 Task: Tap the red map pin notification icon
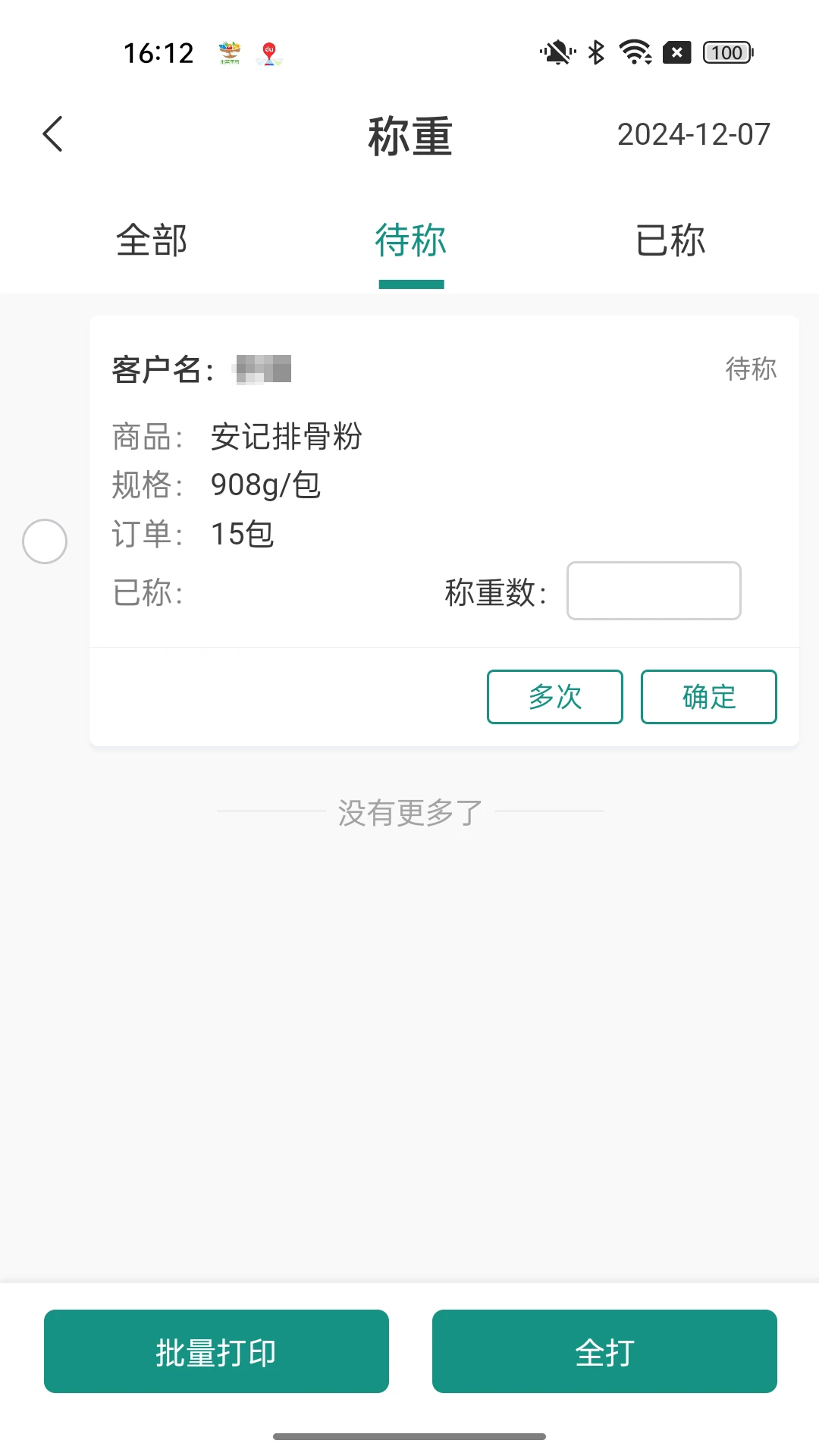pos(268,54)
